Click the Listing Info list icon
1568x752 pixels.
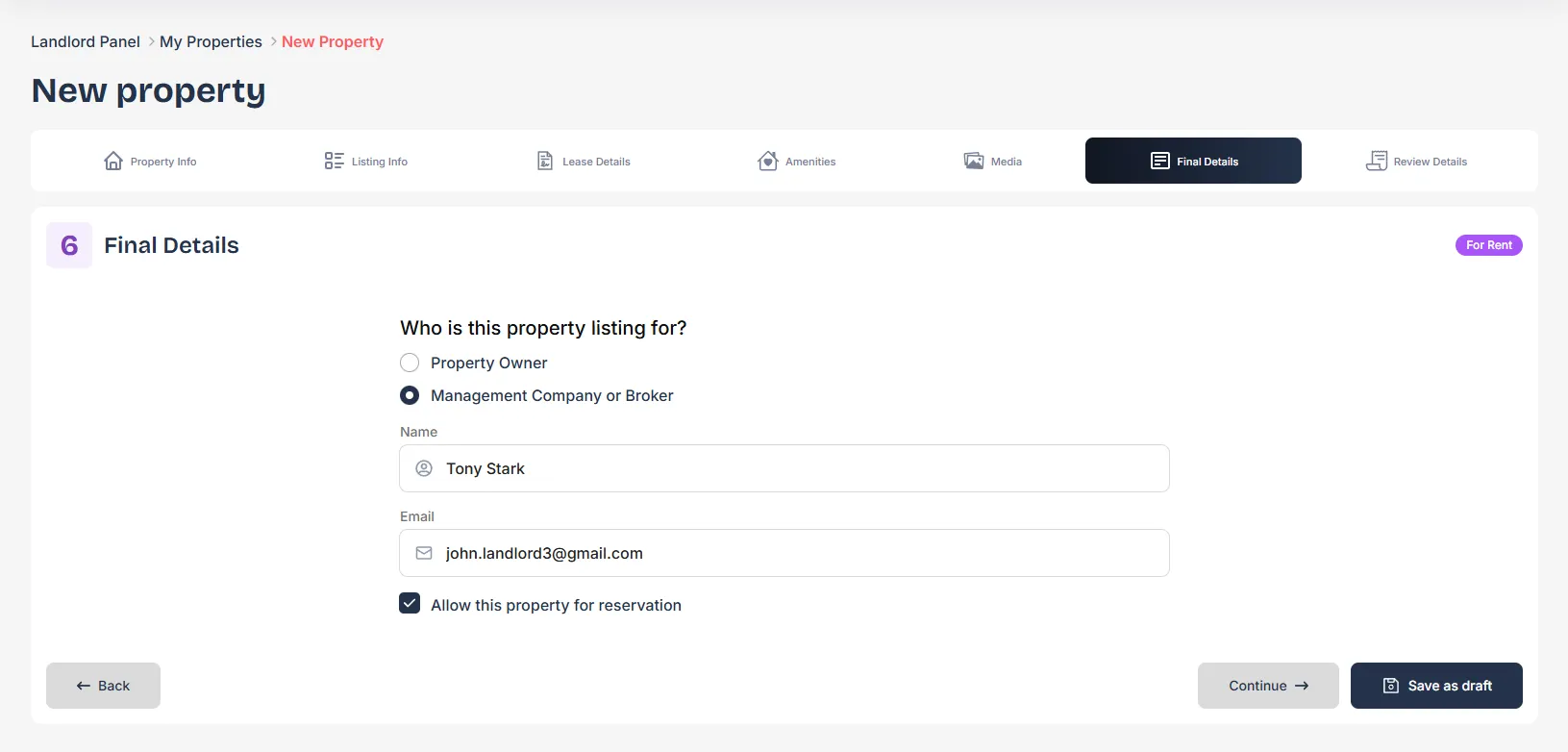click(334, 161)
